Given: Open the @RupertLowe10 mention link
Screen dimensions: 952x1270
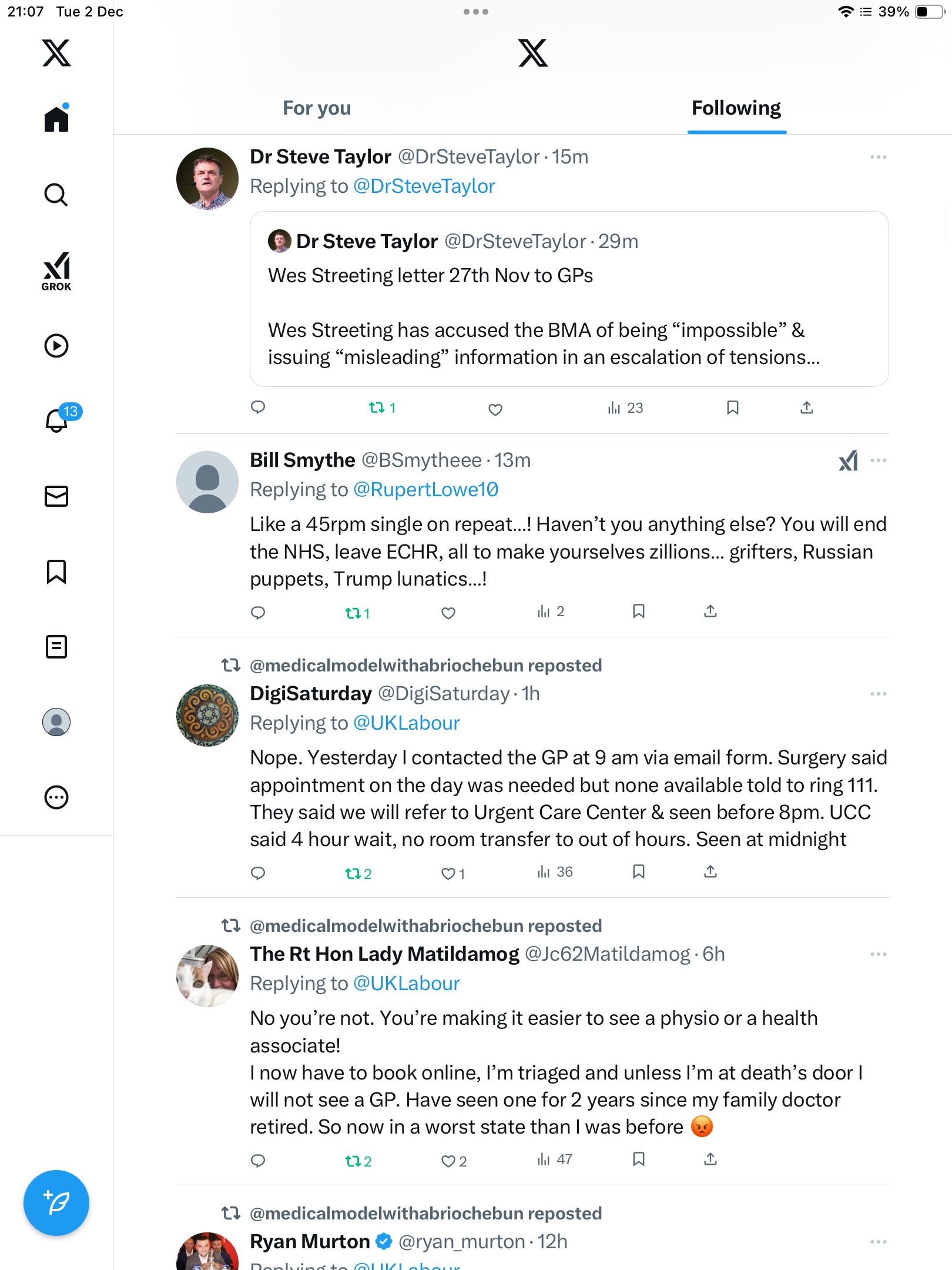Looking at the screenshot, I should click(x=425, y=490).
